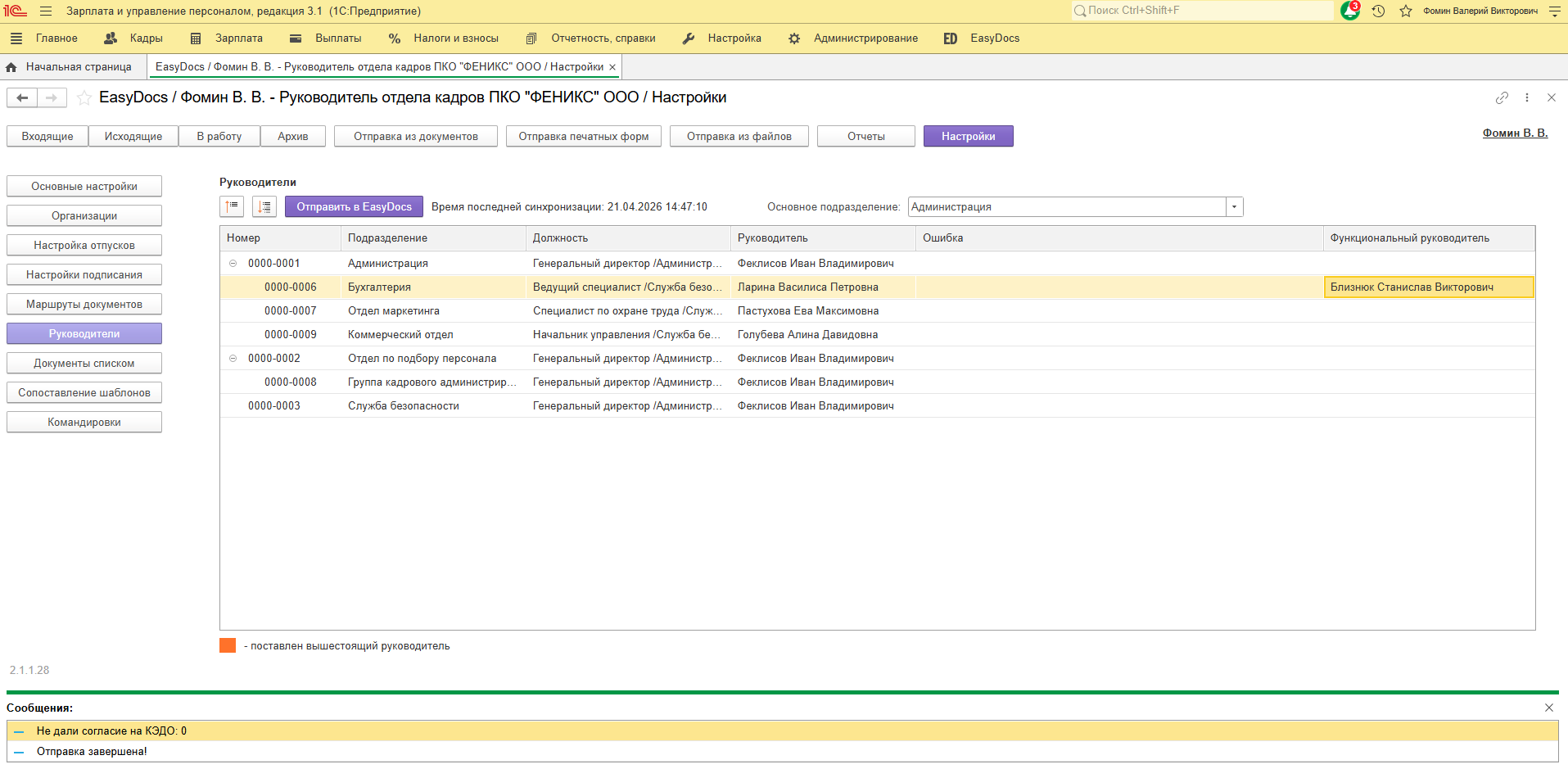Click Отправка из документов button
The height and width of the screenshot is (769, 1568).
pyautogui.click(x=416, y=136)
